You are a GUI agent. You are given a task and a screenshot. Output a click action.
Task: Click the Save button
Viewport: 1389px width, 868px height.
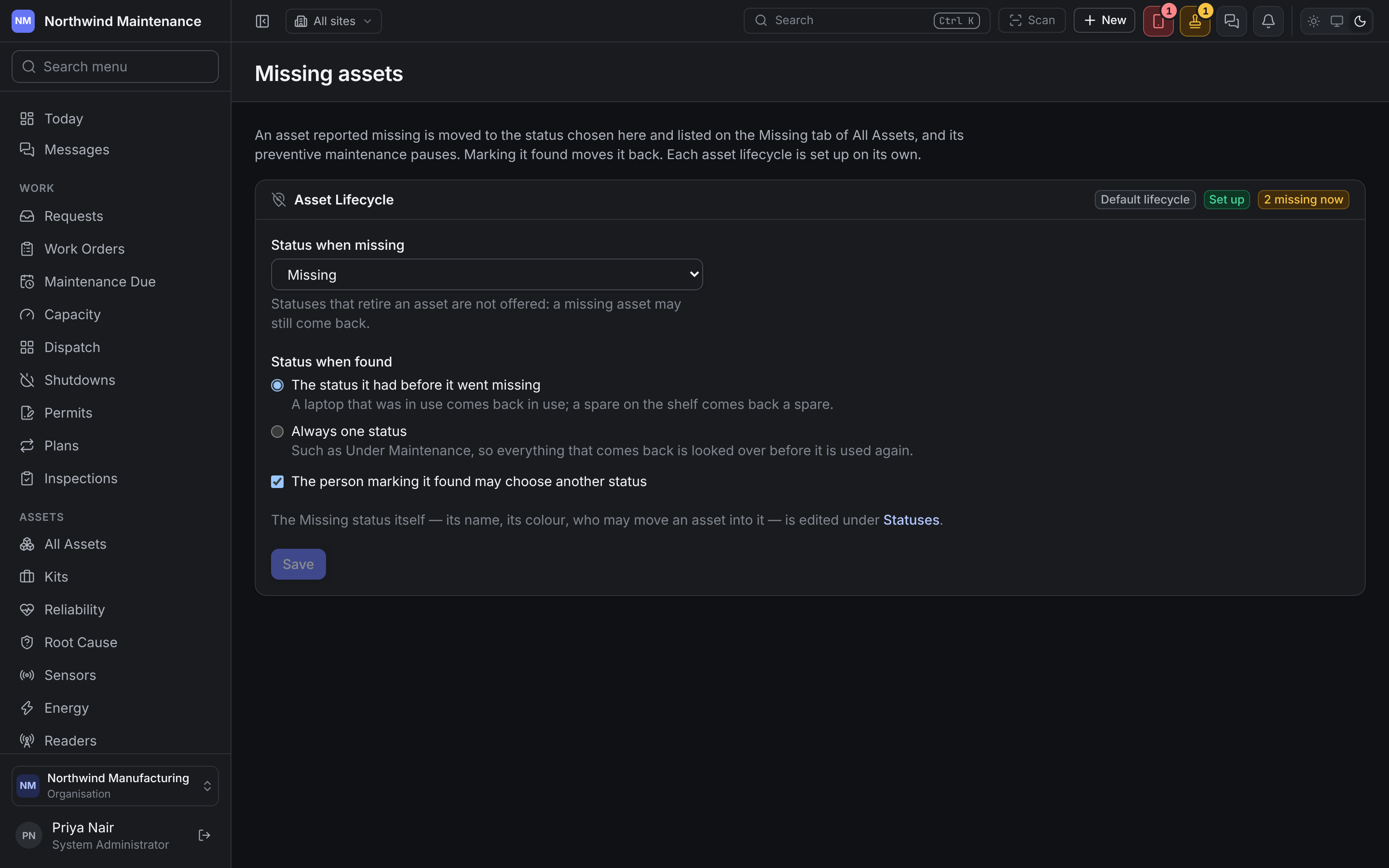298,564
